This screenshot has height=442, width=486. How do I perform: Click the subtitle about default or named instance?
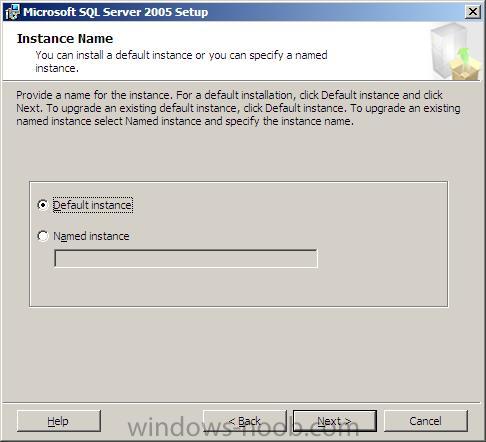(x=181, y=61)
